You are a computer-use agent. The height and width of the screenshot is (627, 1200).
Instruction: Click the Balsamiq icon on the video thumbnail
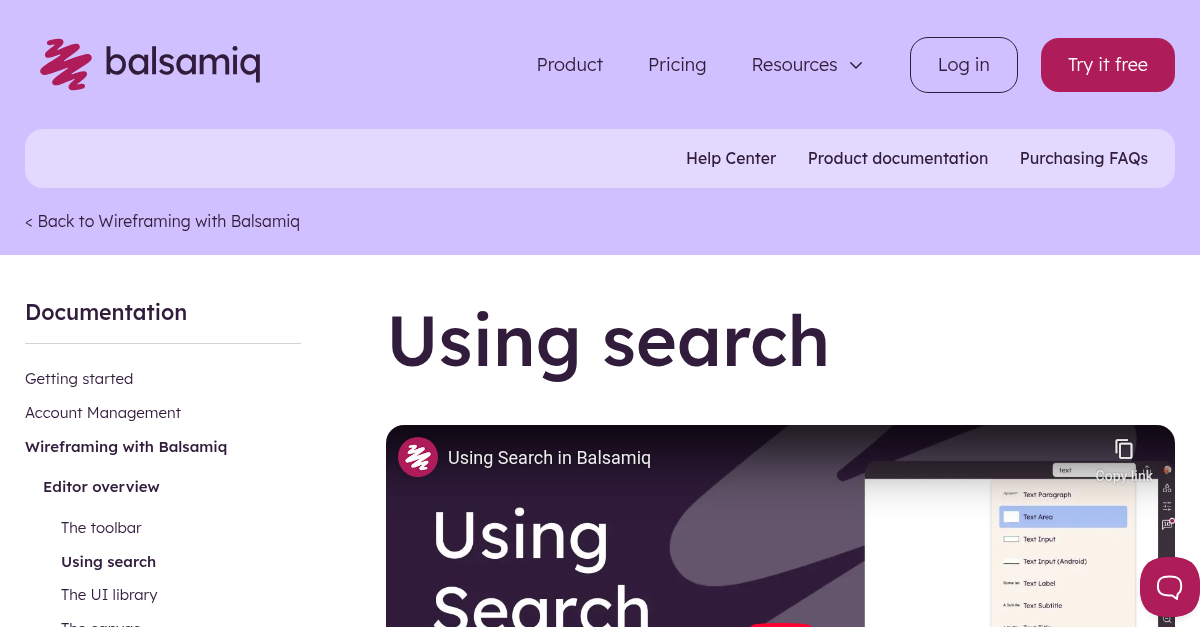pyautogui.click(x=418, y=457)
